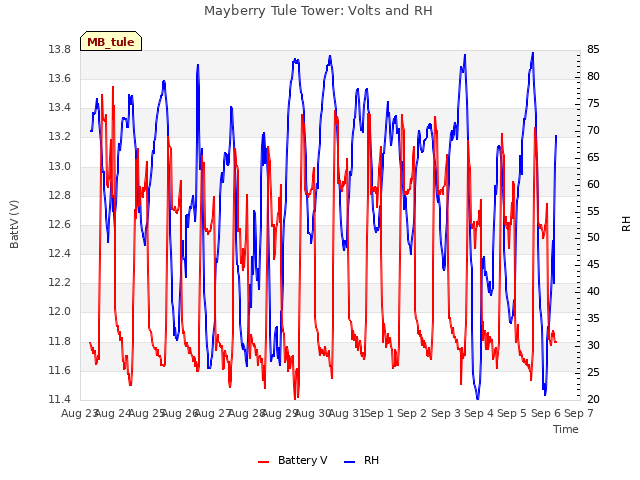
Task: Click the Aug 23 date tick
Action: coord(79,413)
